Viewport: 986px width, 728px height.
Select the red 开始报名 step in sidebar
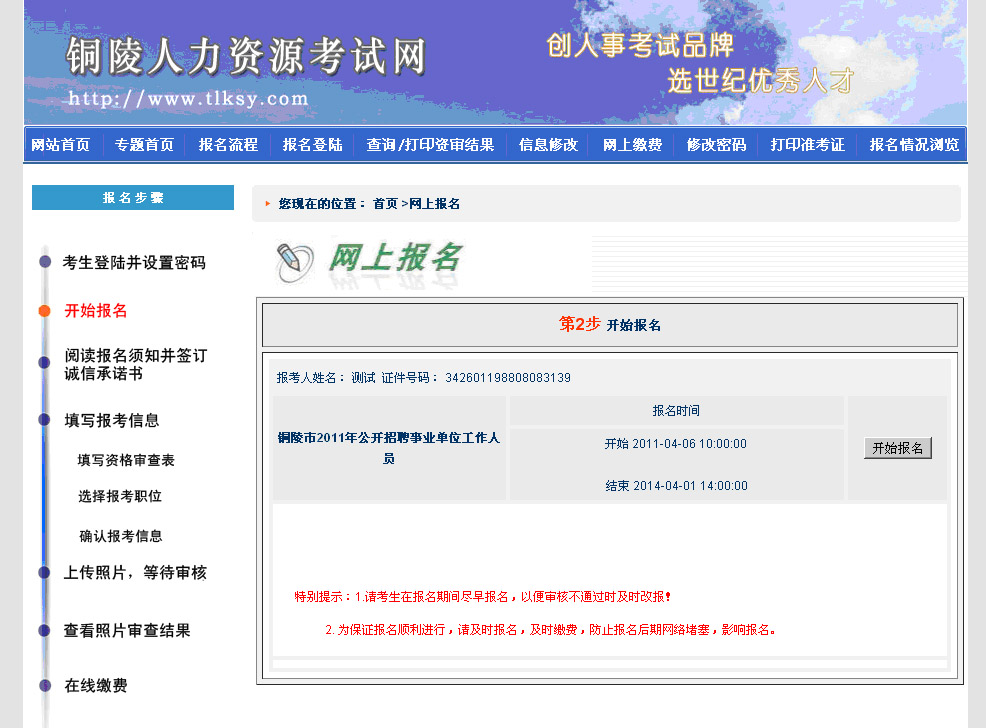[x=96, y=311]
